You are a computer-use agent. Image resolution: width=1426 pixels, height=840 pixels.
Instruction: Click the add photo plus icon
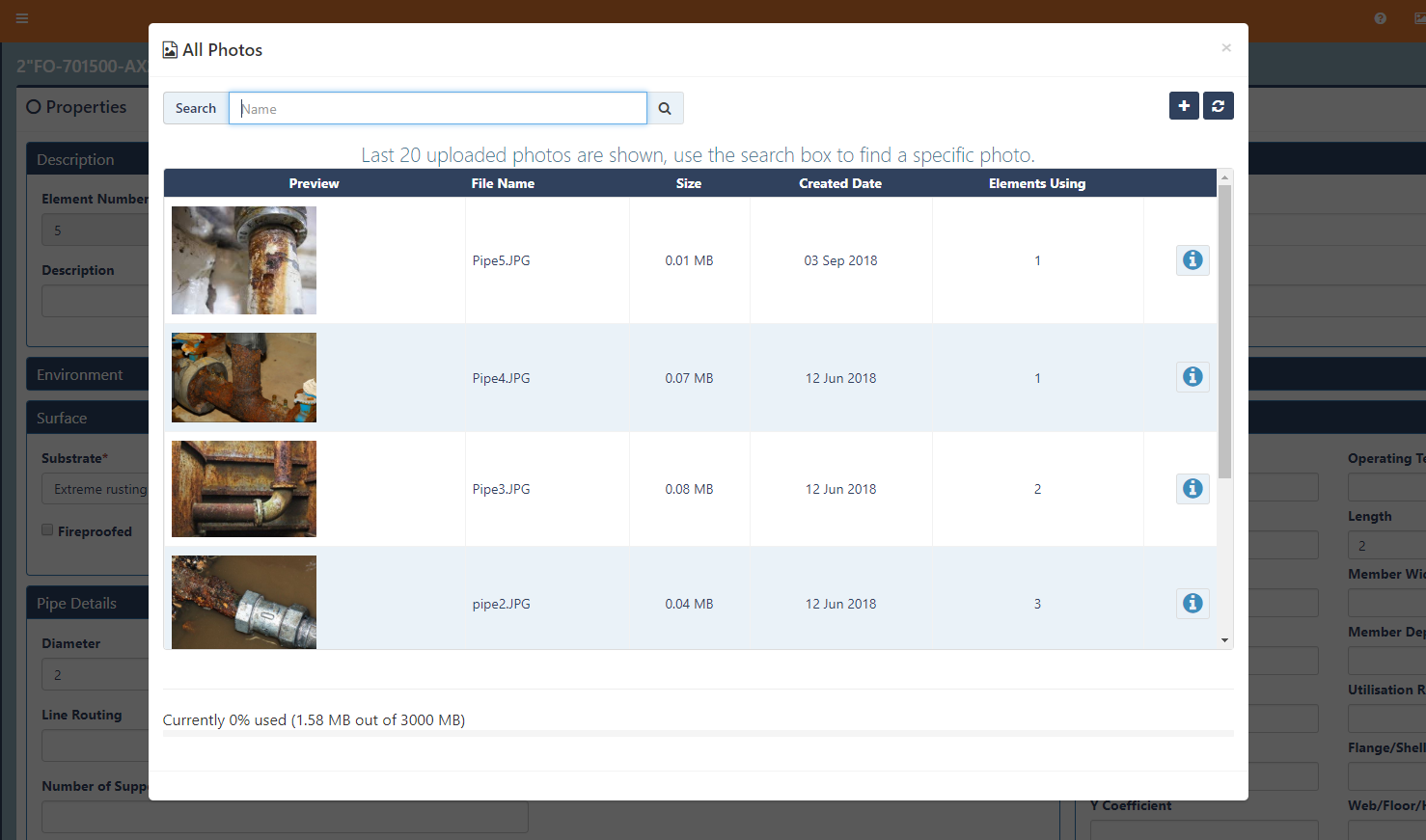tap(1184, 106)
